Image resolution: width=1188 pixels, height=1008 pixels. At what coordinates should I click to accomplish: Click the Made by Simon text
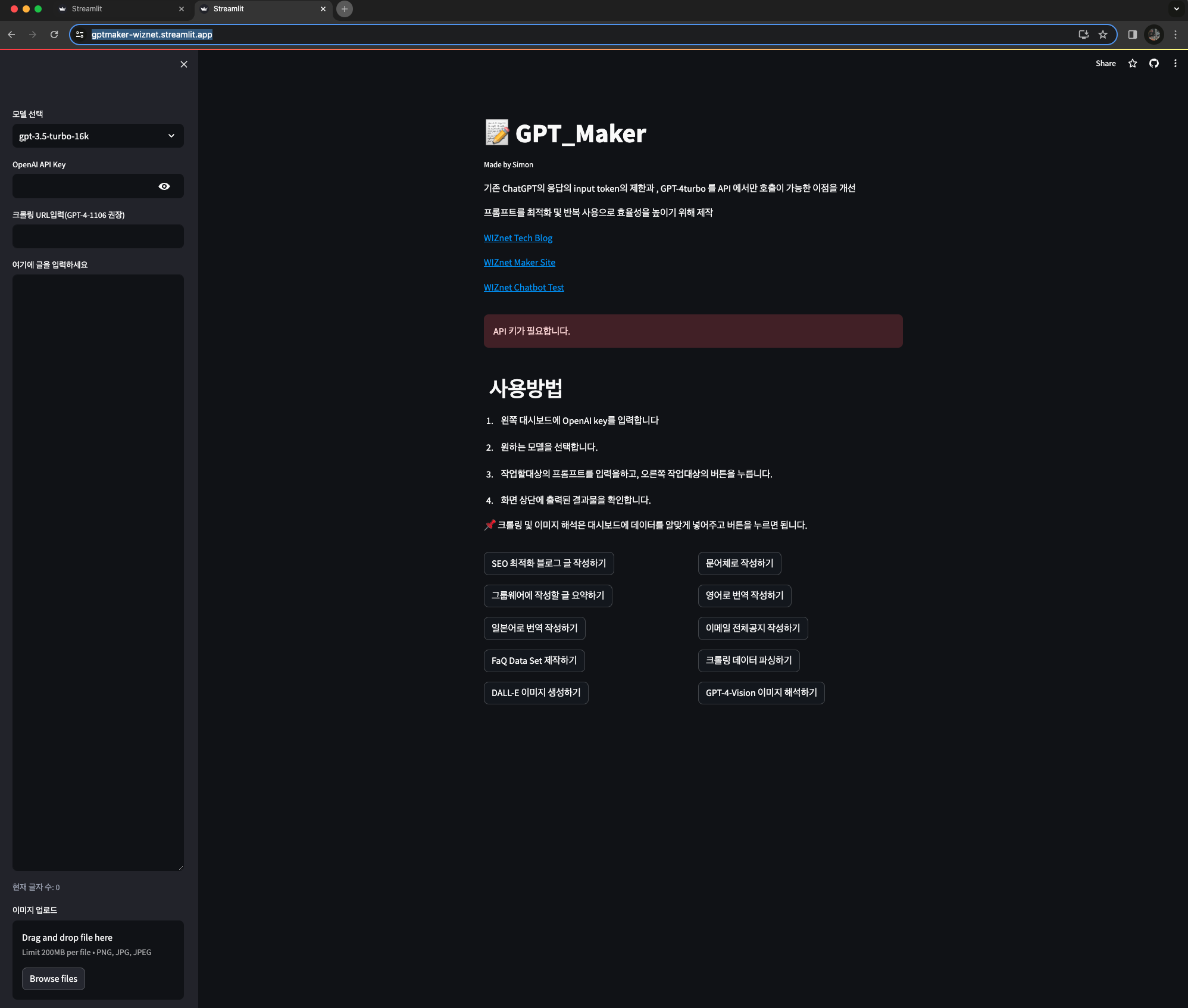click(508, 165)
